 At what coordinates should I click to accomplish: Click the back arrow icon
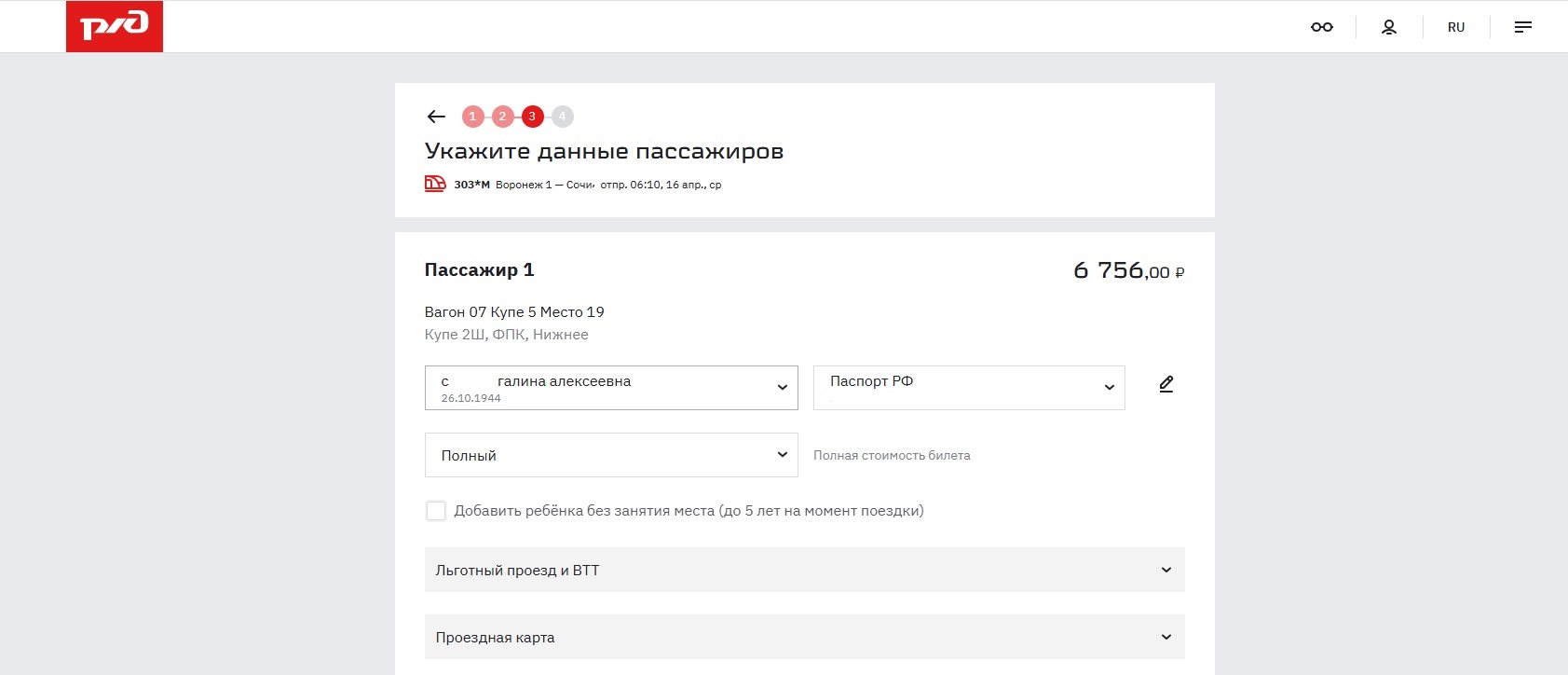coord(436,117)
